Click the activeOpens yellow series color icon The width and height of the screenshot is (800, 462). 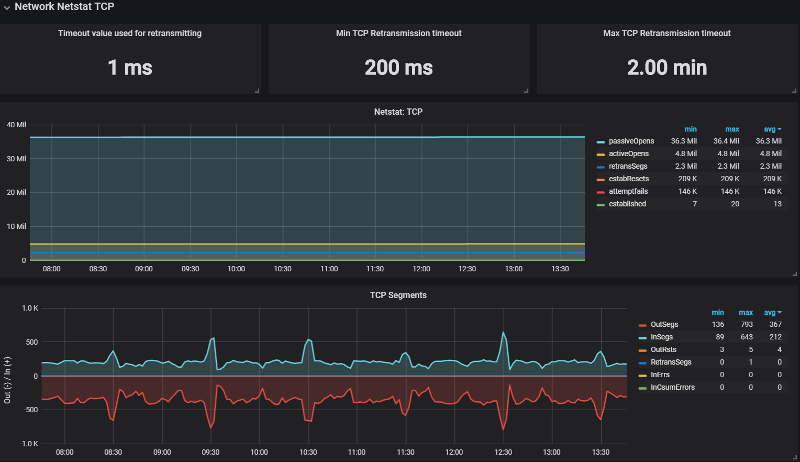pyautogui.click(x=600, y=154)
